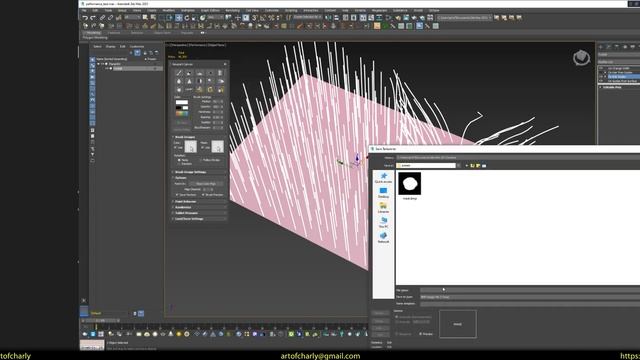
Task: Click the Mirror tool icon
Action: point(329,18)
